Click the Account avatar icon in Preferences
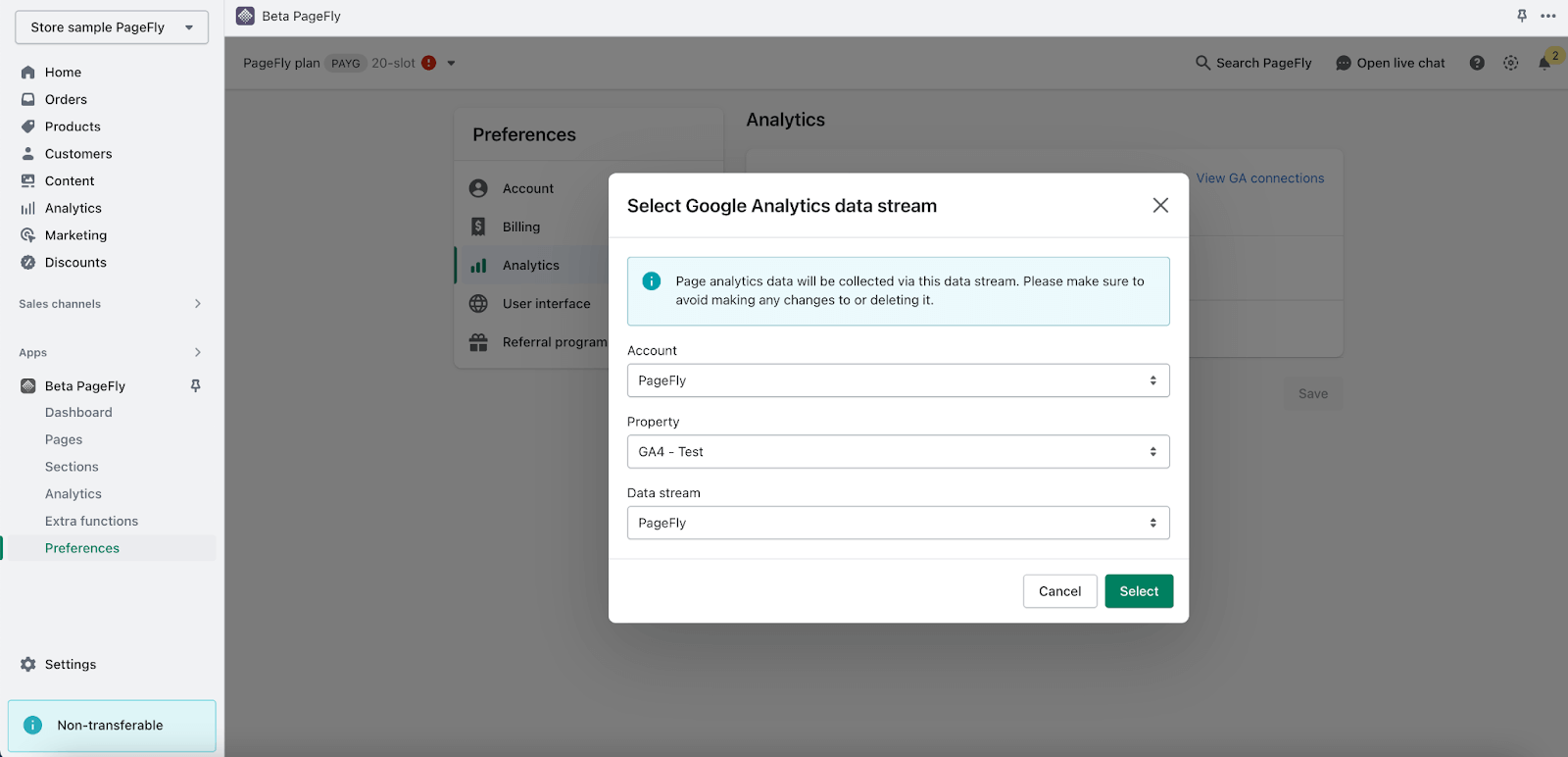 pos(478,188)
